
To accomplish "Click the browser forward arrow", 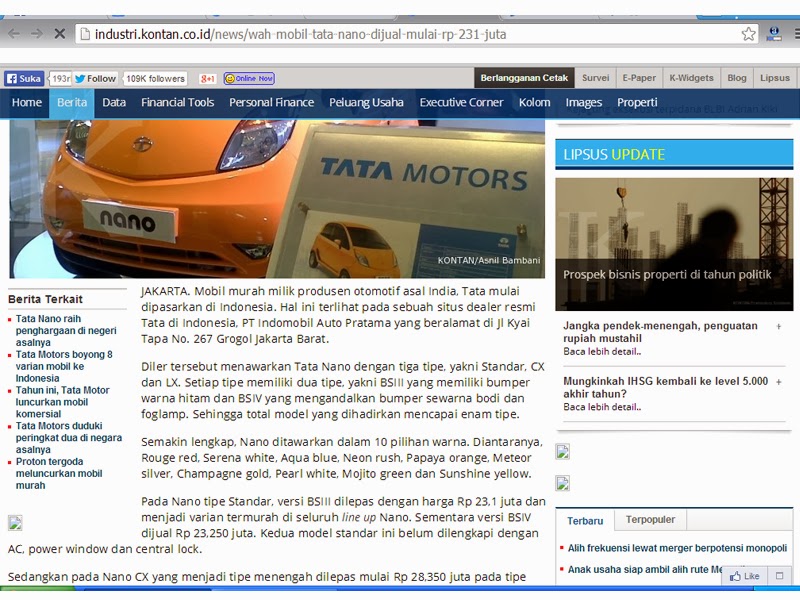I will click(x=37, y=34).
